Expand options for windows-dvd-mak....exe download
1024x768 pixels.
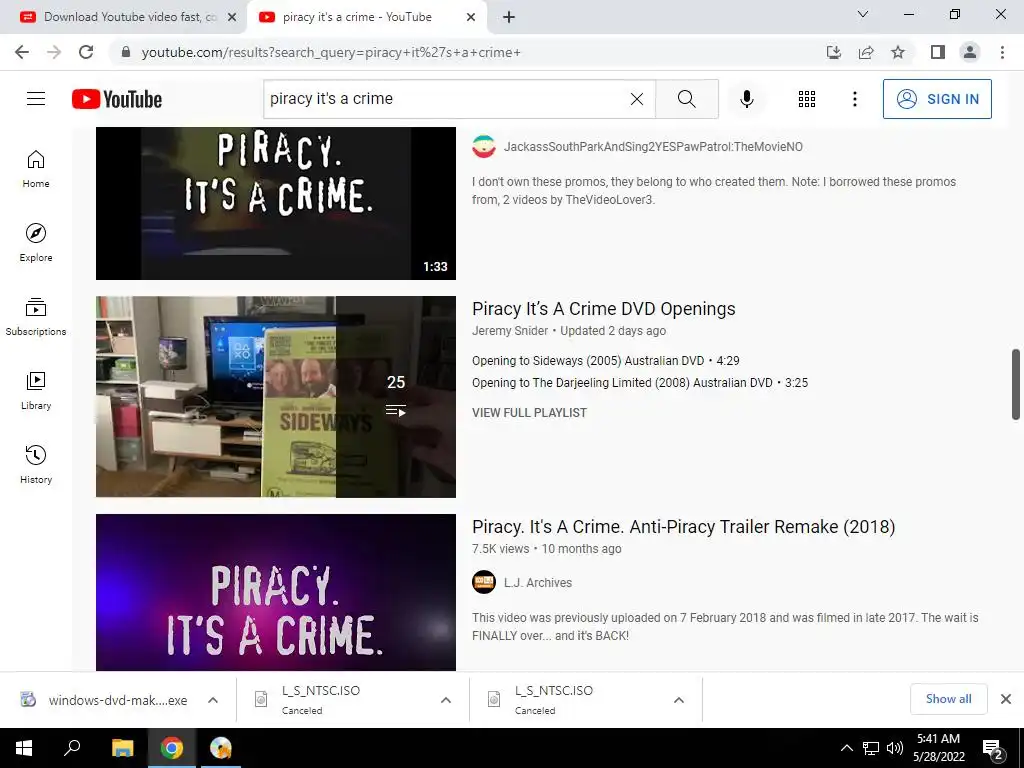click(213, 700)
